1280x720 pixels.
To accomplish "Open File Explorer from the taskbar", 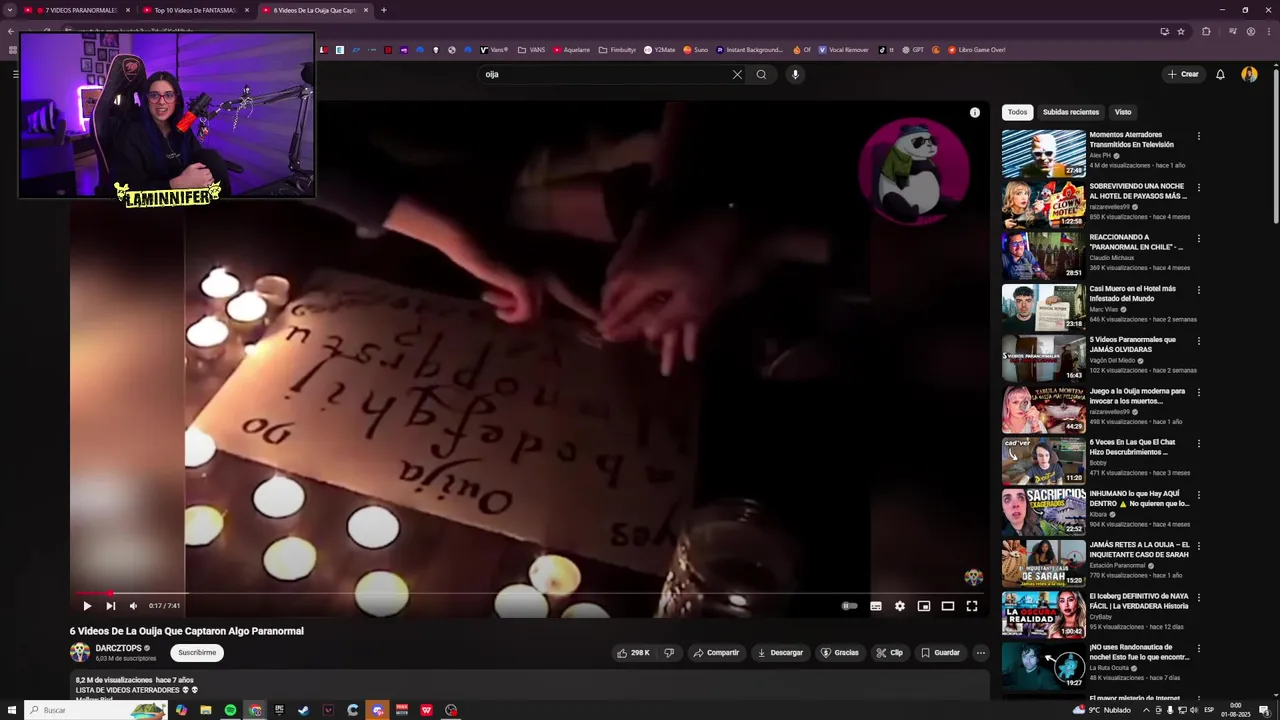I will click(x=206, y=710).
